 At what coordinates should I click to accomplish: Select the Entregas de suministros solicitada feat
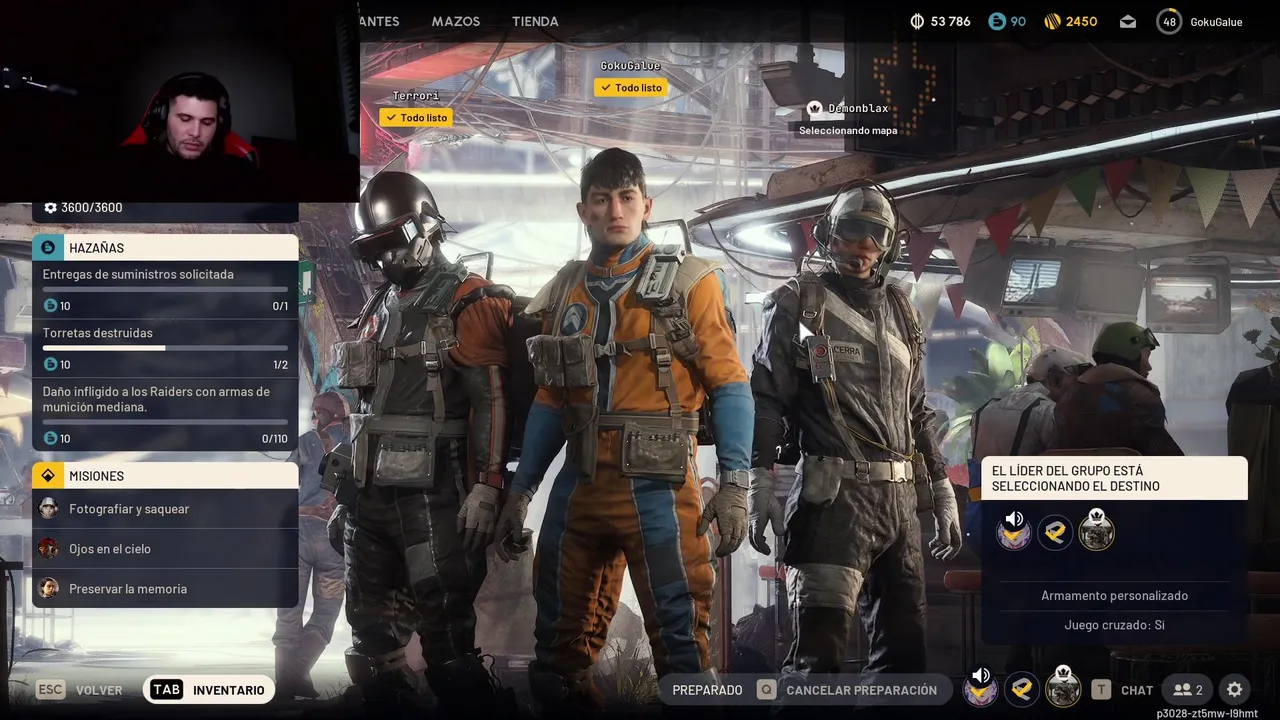165,290
